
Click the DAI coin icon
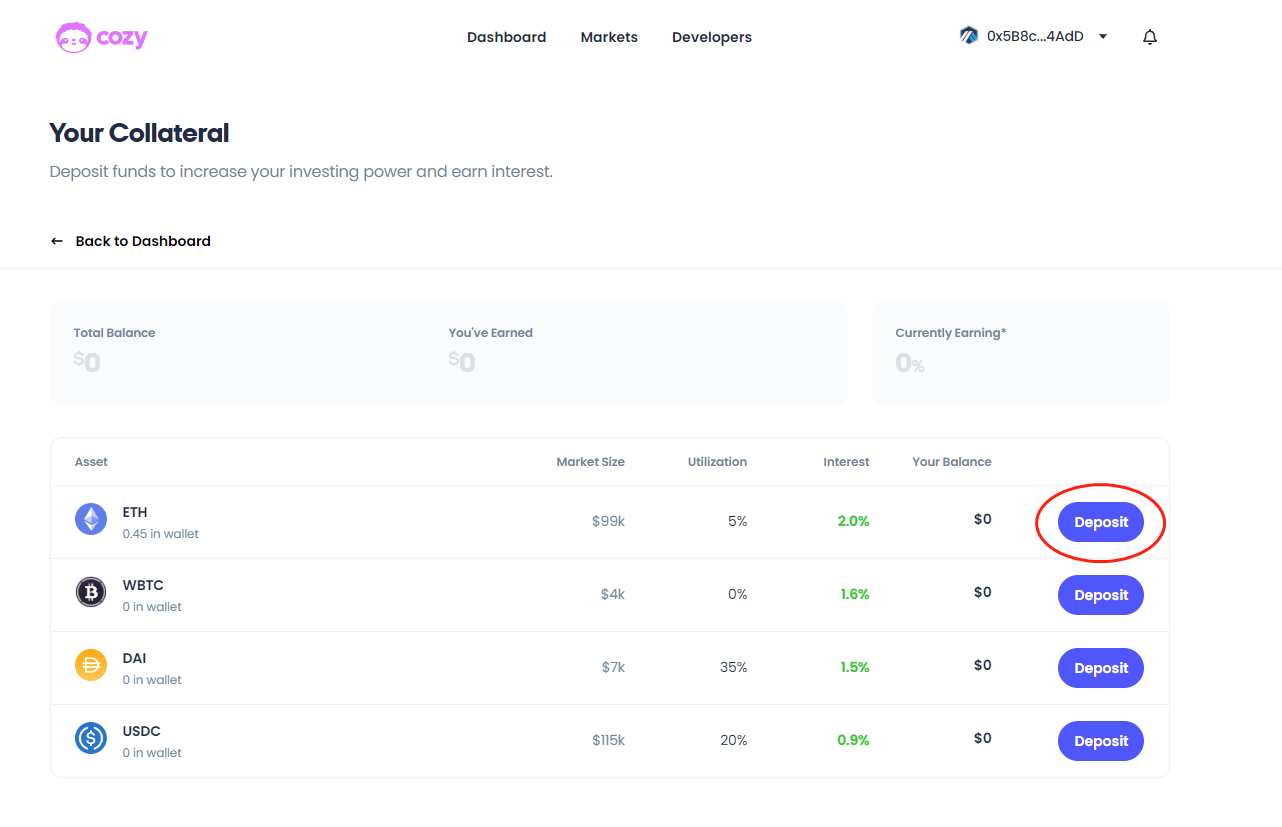coord(91,666)
